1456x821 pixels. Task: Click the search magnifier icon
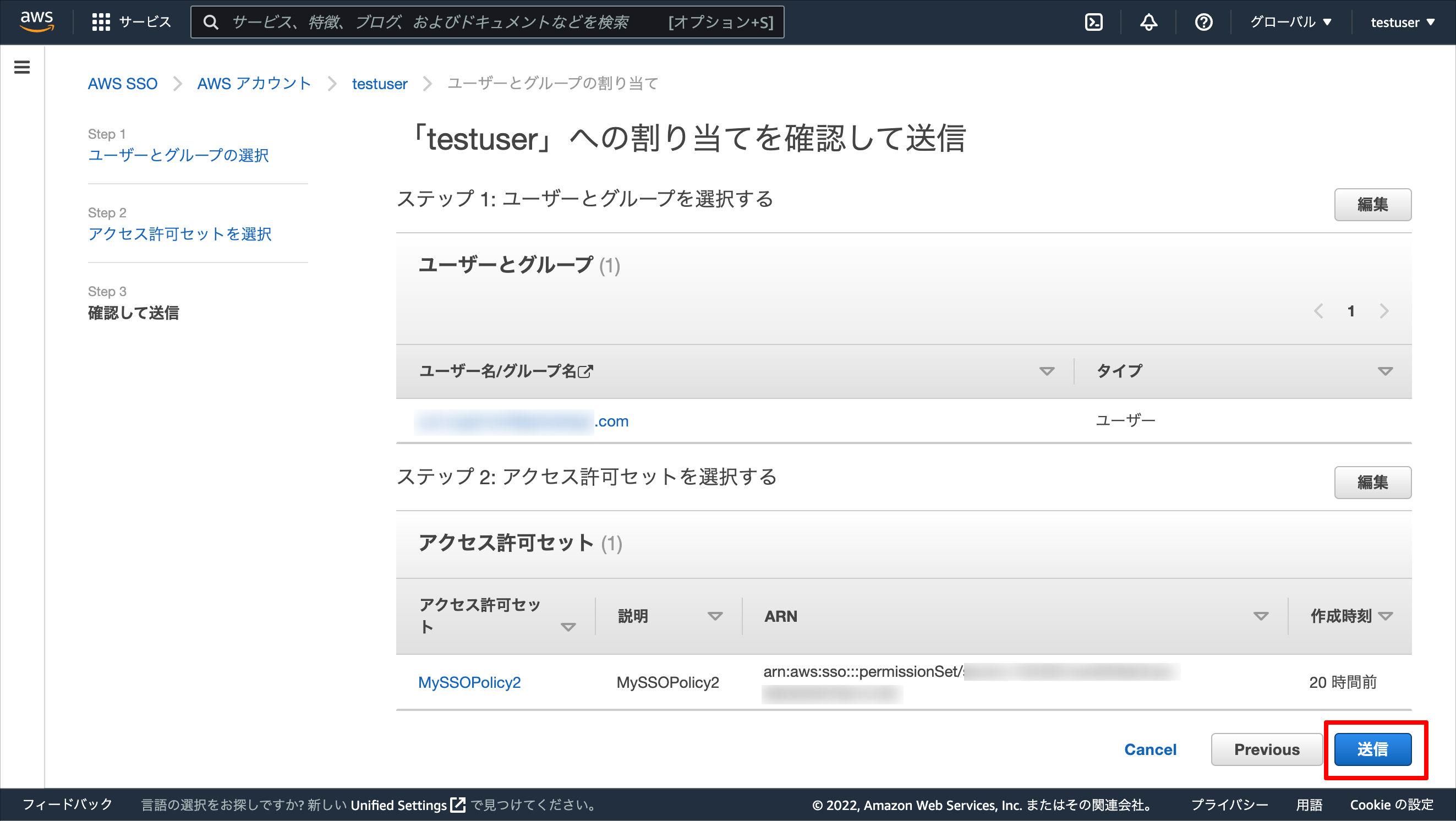coord(211,22)
